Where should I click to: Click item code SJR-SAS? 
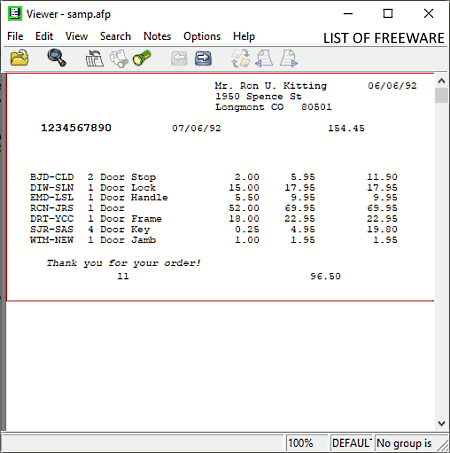click(x=52, y=229)
